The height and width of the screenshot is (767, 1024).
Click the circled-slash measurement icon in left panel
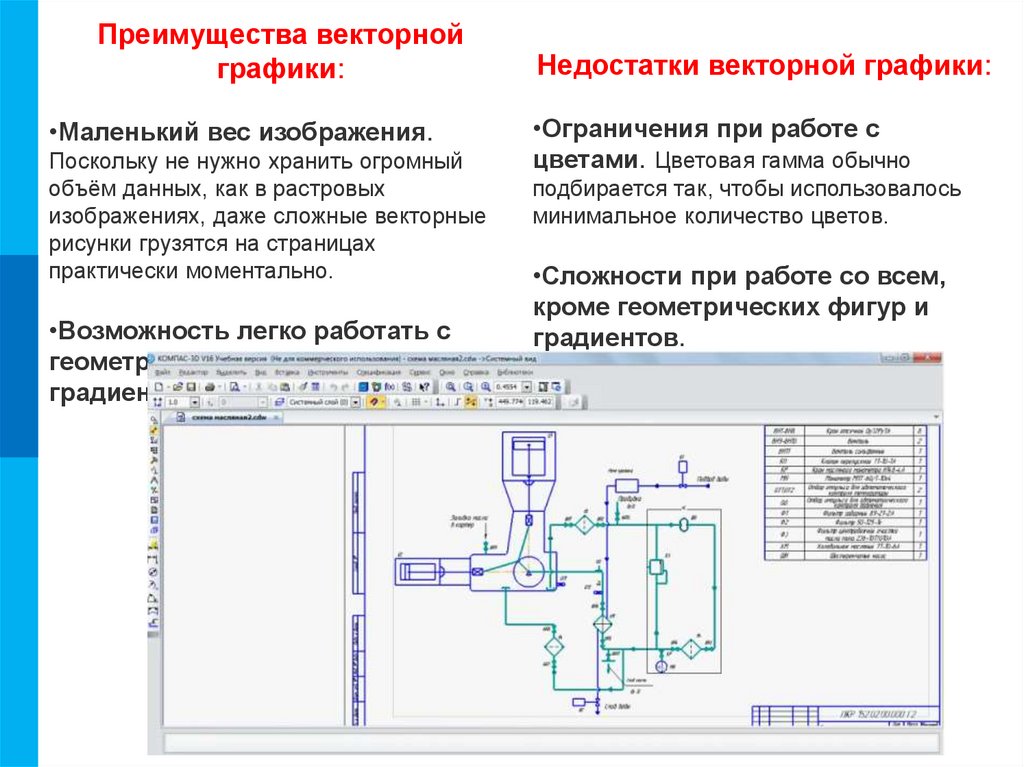pyautogui.click(x=154, y=572)
